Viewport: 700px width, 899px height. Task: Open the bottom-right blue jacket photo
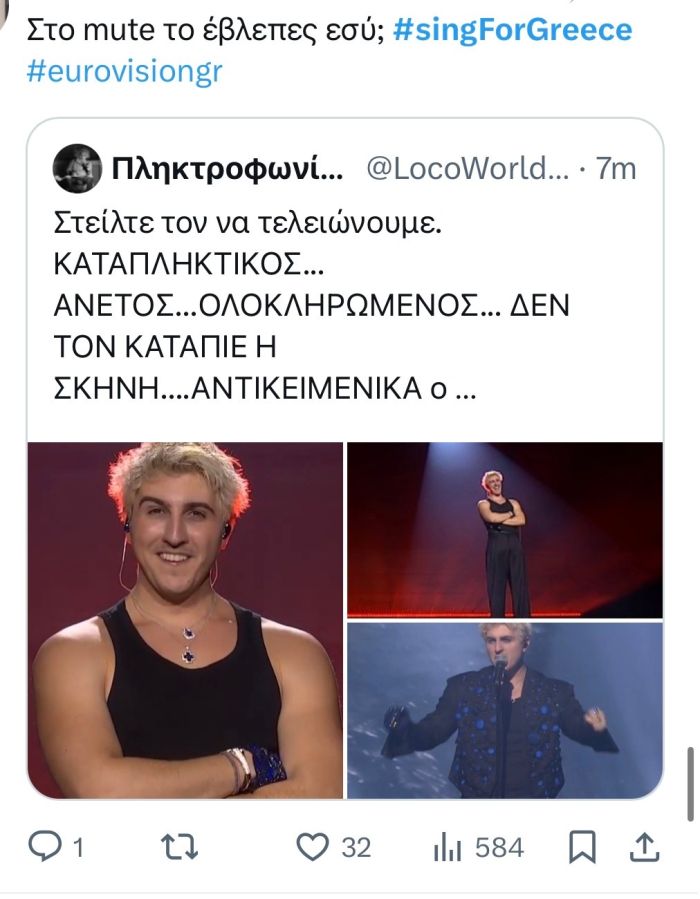tap(505, 710)
